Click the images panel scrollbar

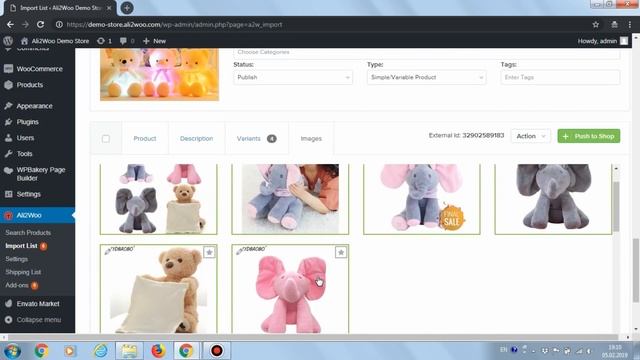[x=616, y=206]
